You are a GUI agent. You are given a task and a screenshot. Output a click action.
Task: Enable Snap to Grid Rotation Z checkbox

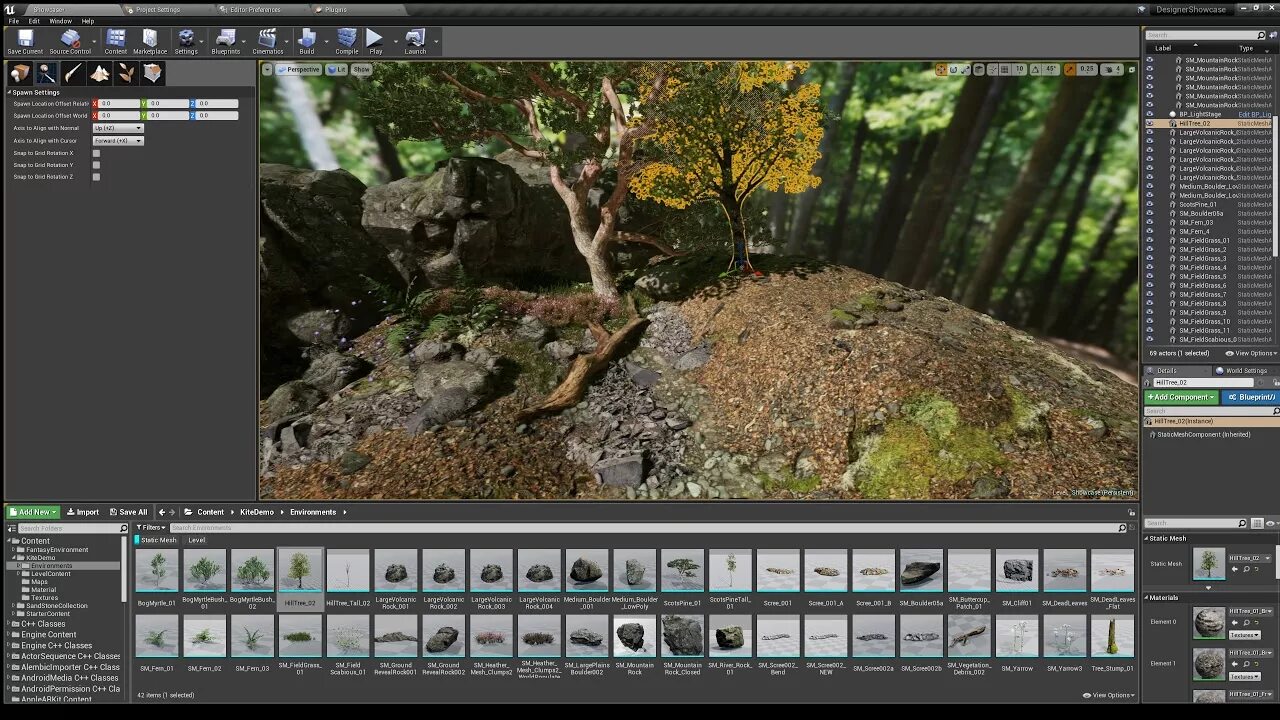click(x=96, y=177)
